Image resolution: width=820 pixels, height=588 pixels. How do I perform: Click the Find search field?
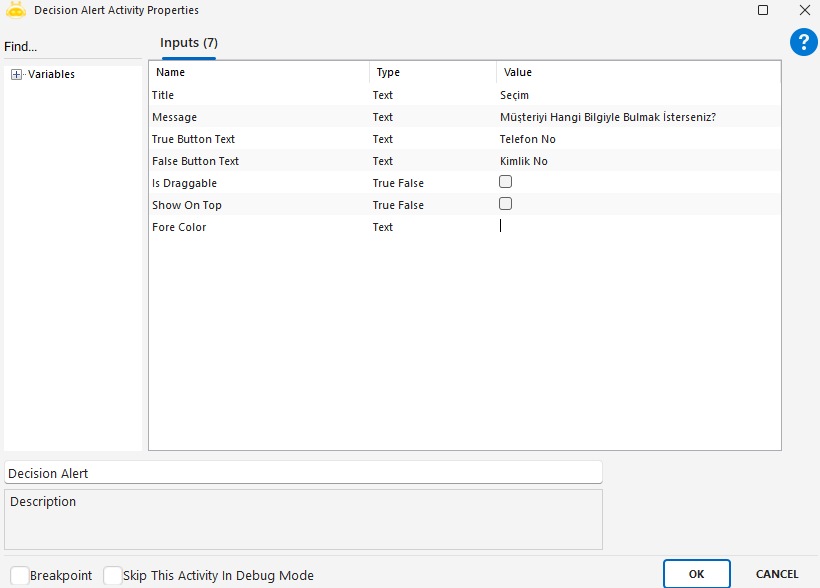coord(70,47)
